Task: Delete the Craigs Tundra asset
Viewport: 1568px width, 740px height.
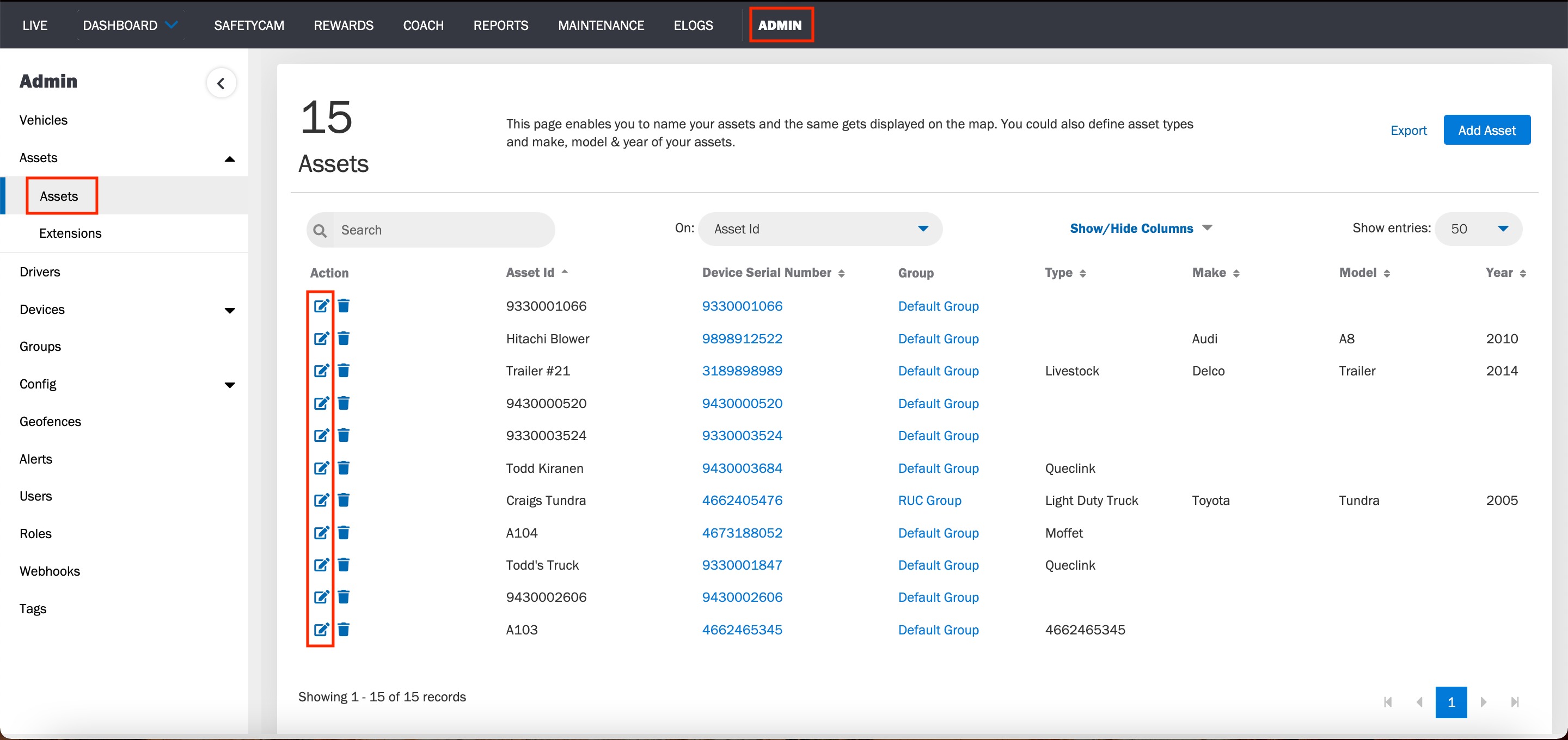Action: (x=344, y=500)
